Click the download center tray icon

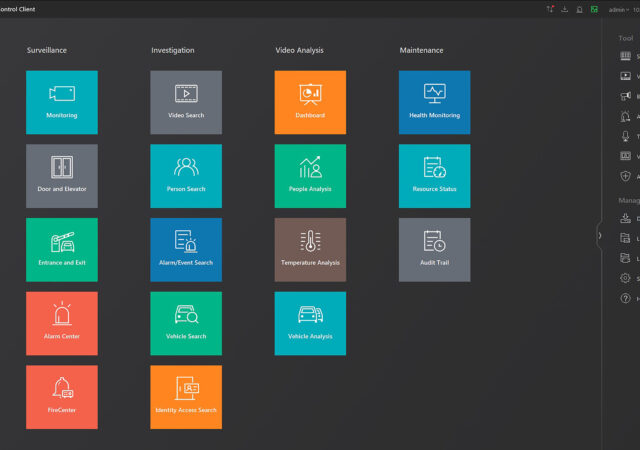[625, 218]
